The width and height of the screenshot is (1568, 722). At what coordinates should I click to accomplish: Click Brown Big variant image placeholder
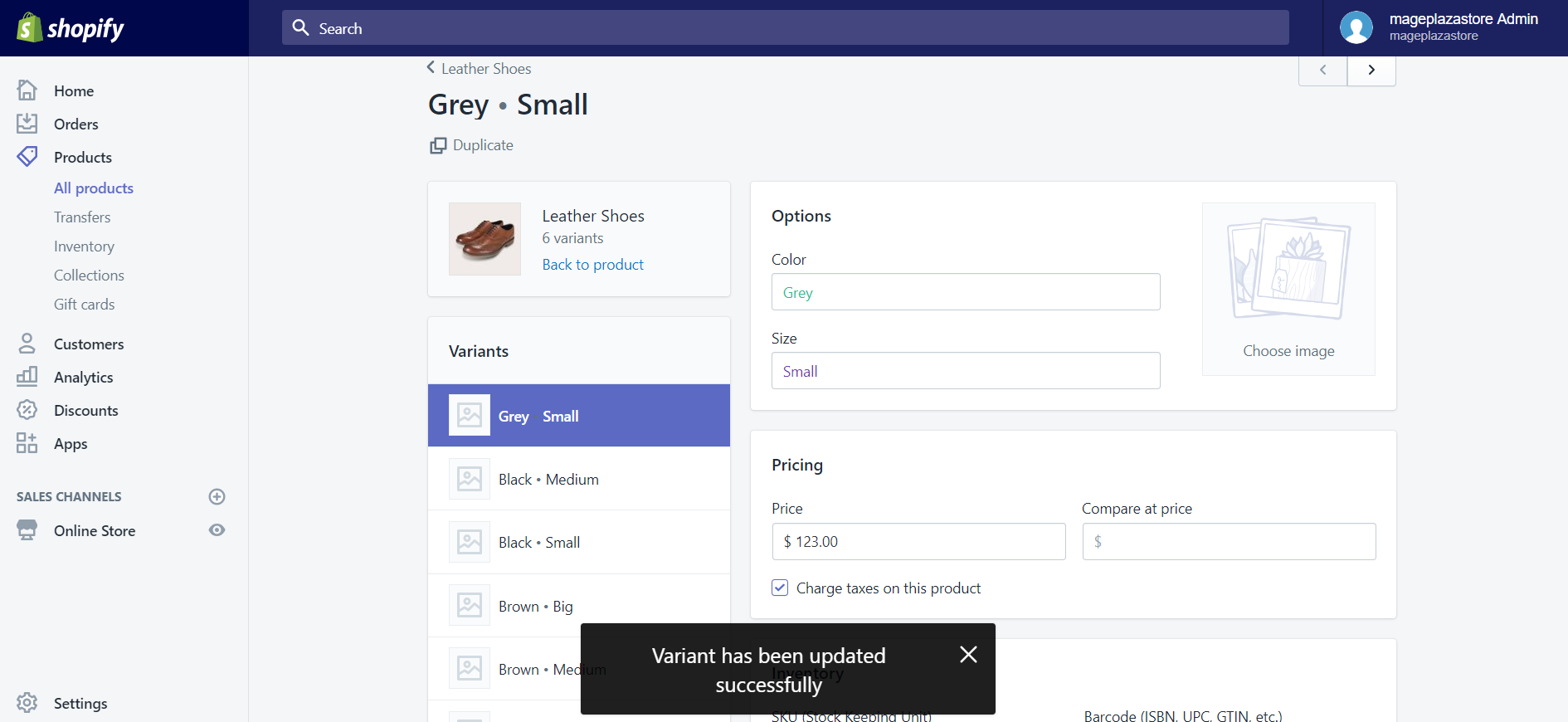470,605
